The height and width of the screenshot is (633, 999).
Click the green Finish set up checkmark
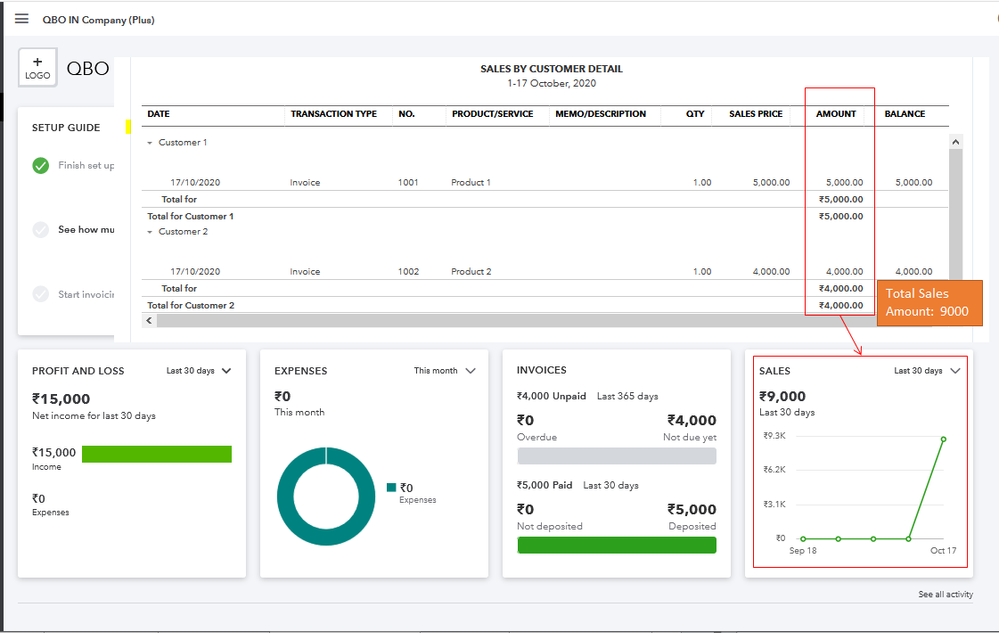tap(41, 166)
